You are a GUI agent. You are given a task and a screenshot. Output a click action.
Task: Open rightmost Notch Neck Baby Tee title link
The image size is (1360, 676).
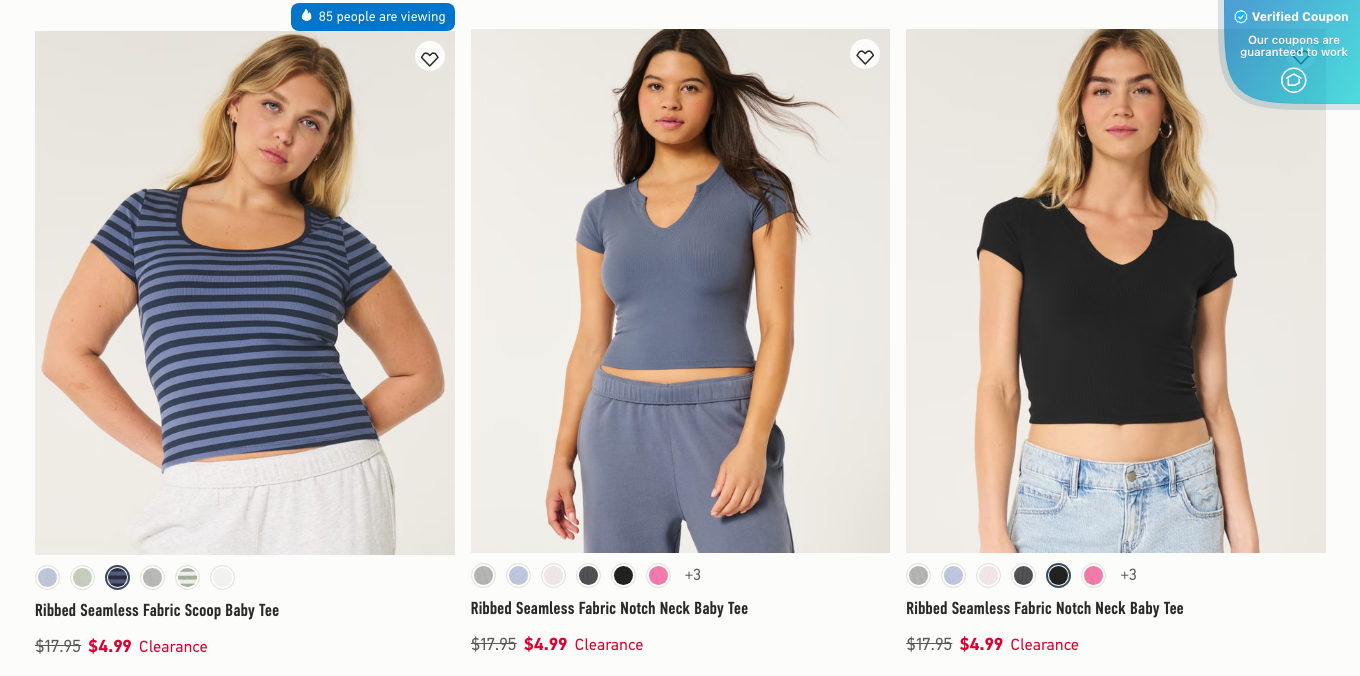(1044, 608)
